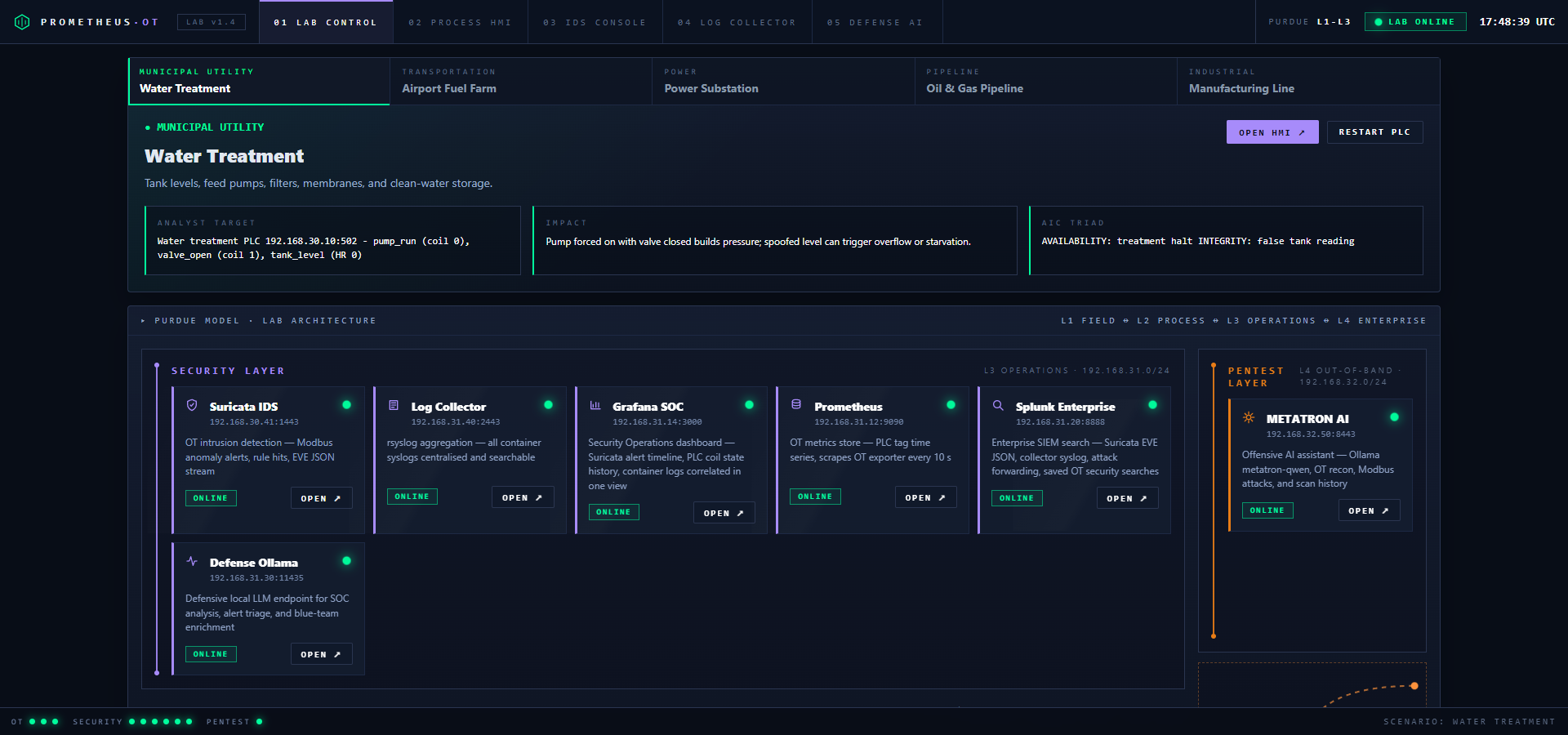The image size is (1568, 735).
Task: Select the Water Treatment scenario tab
Action: pos(259,81)
